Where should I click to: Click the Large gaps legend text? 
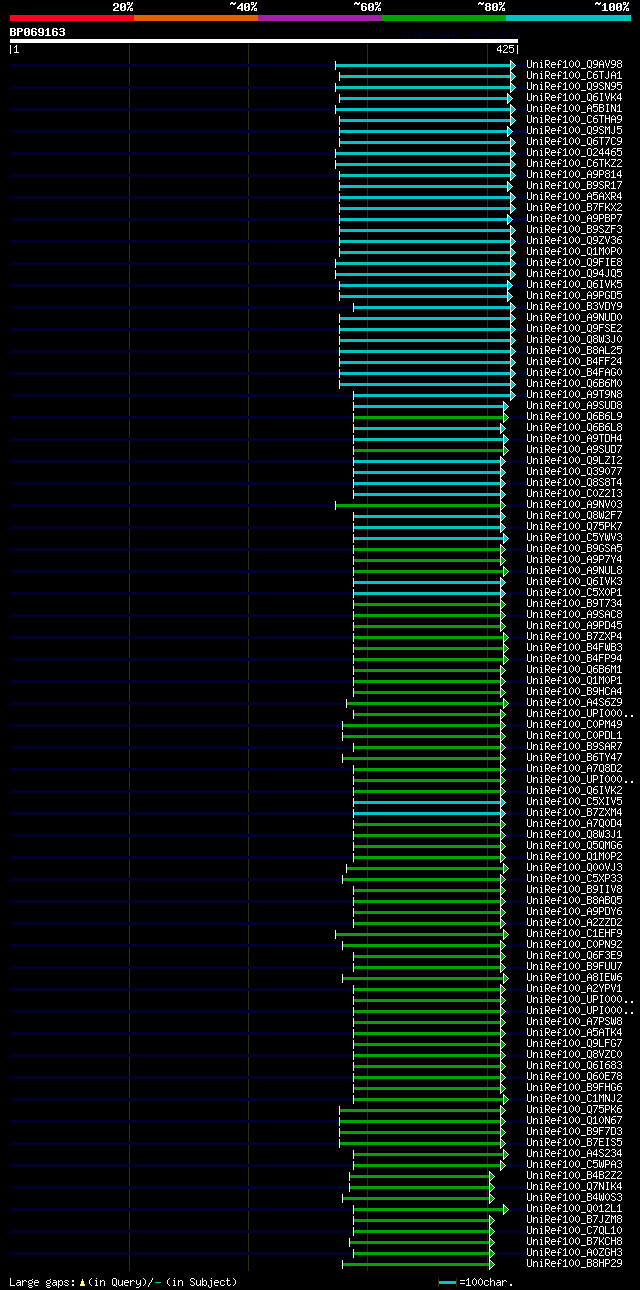(x=123, y=1282)
